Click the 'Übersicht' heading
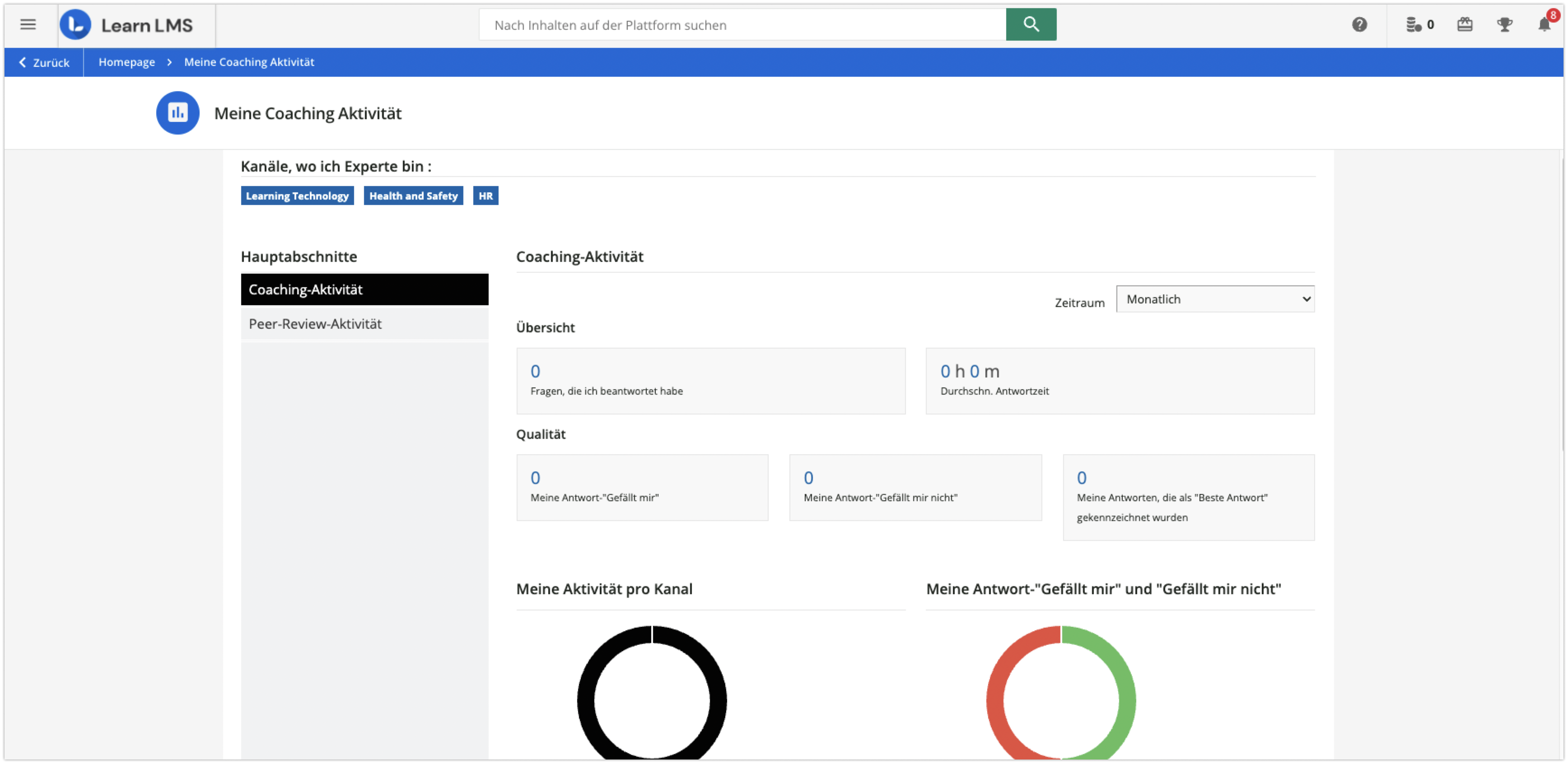Screen dimensions: 1568x764 pos(546,327)
